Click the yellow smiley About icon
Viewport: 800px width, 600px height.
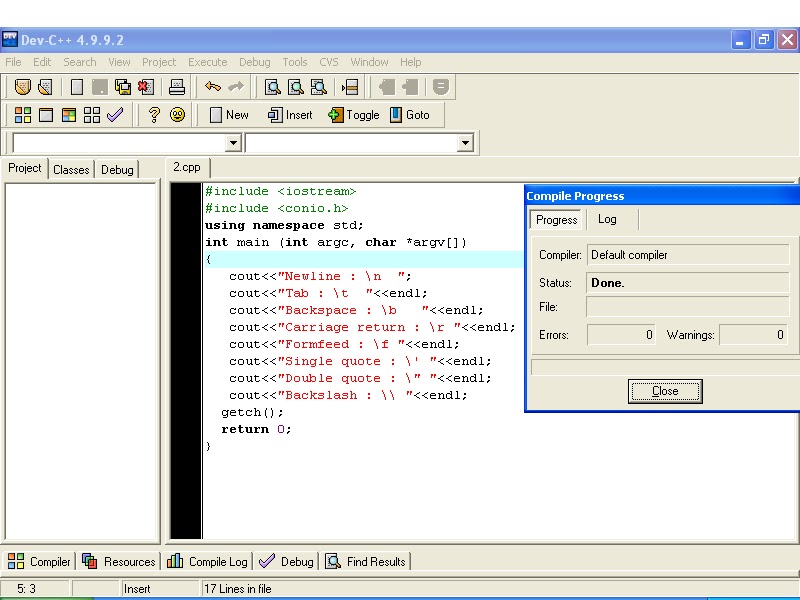click(x=178, y=115)
